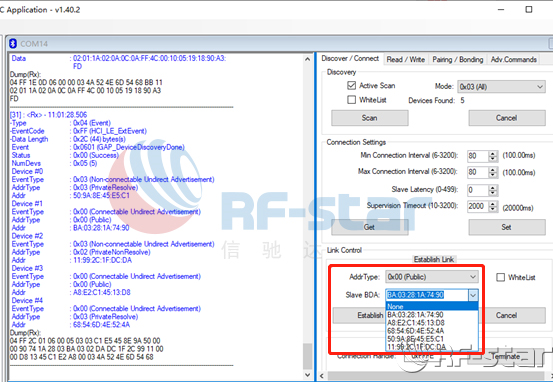The height and width of the screenshot is (382, 553).
Task: Enable the WhiteList checkbox under Discovery
Action: pos(351,100)
